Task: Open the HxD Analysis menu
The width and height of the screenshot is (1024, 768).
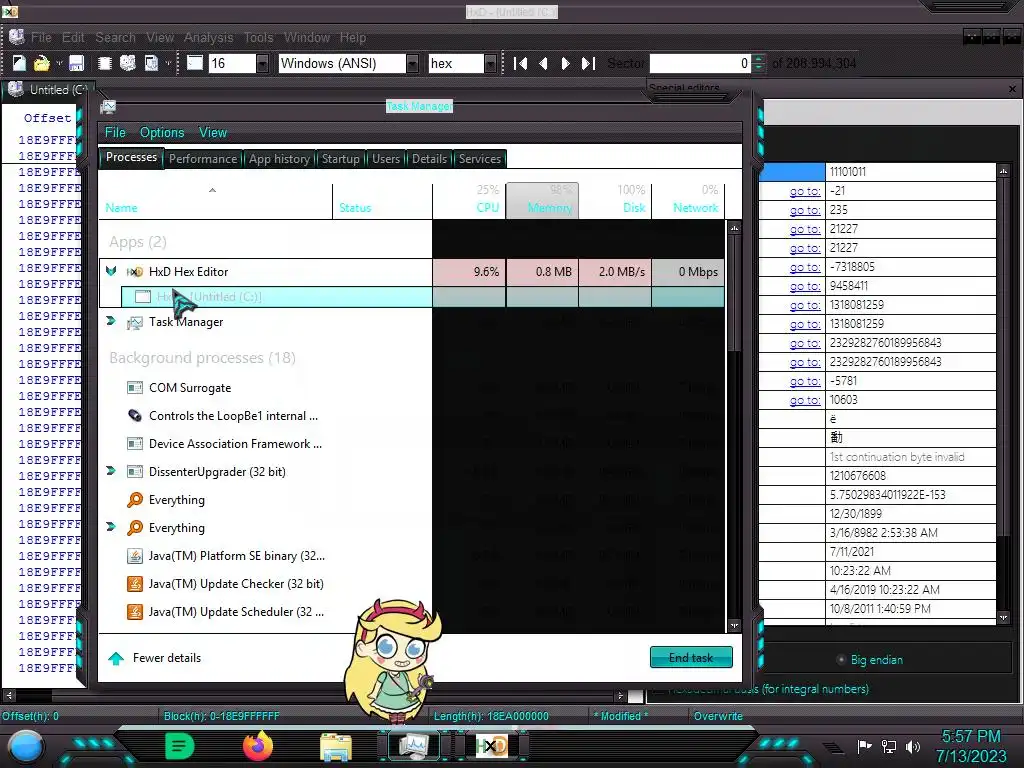Action: 208,37
